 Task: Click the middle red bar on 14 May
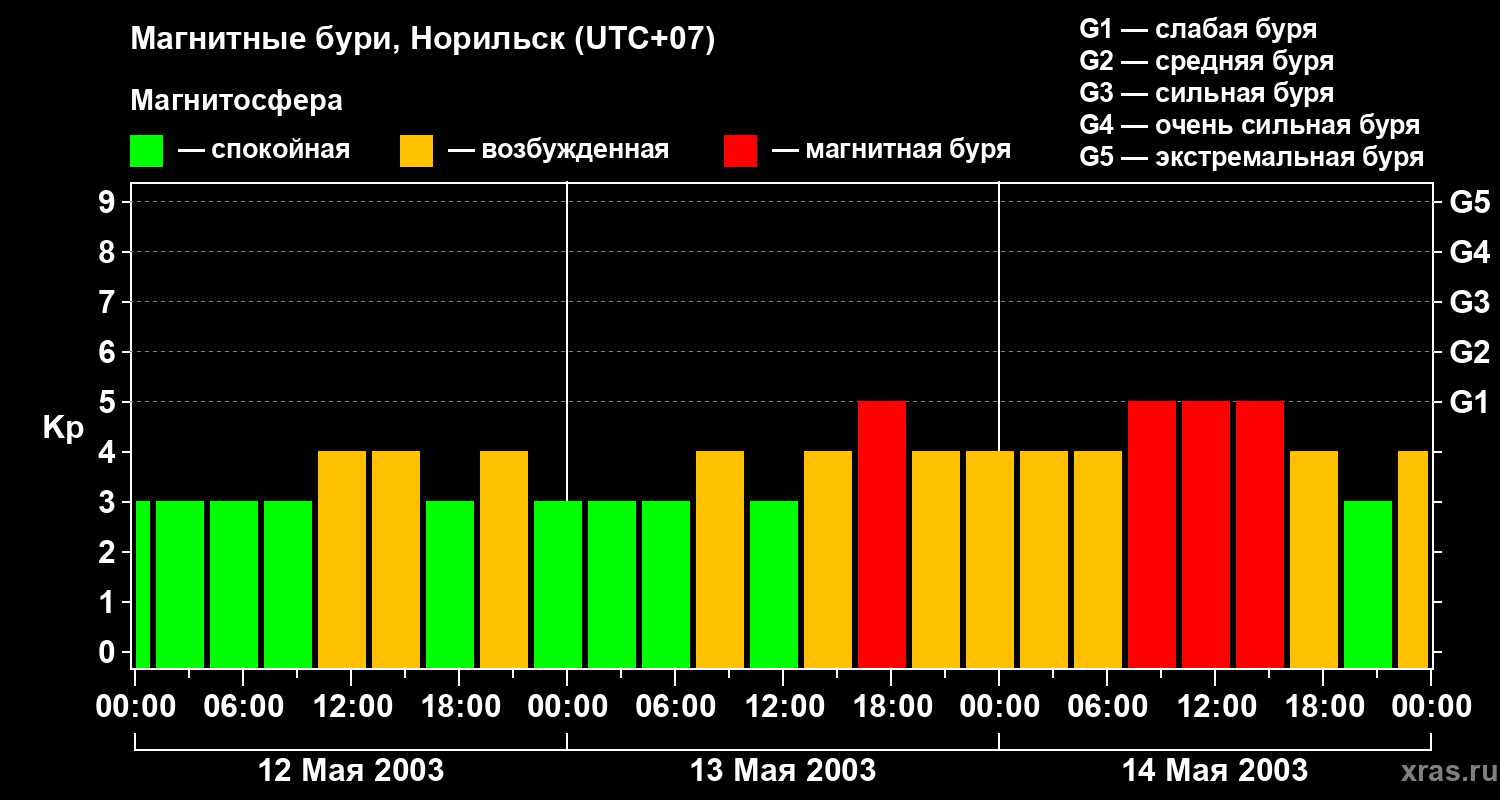[x=1206, y=534]
